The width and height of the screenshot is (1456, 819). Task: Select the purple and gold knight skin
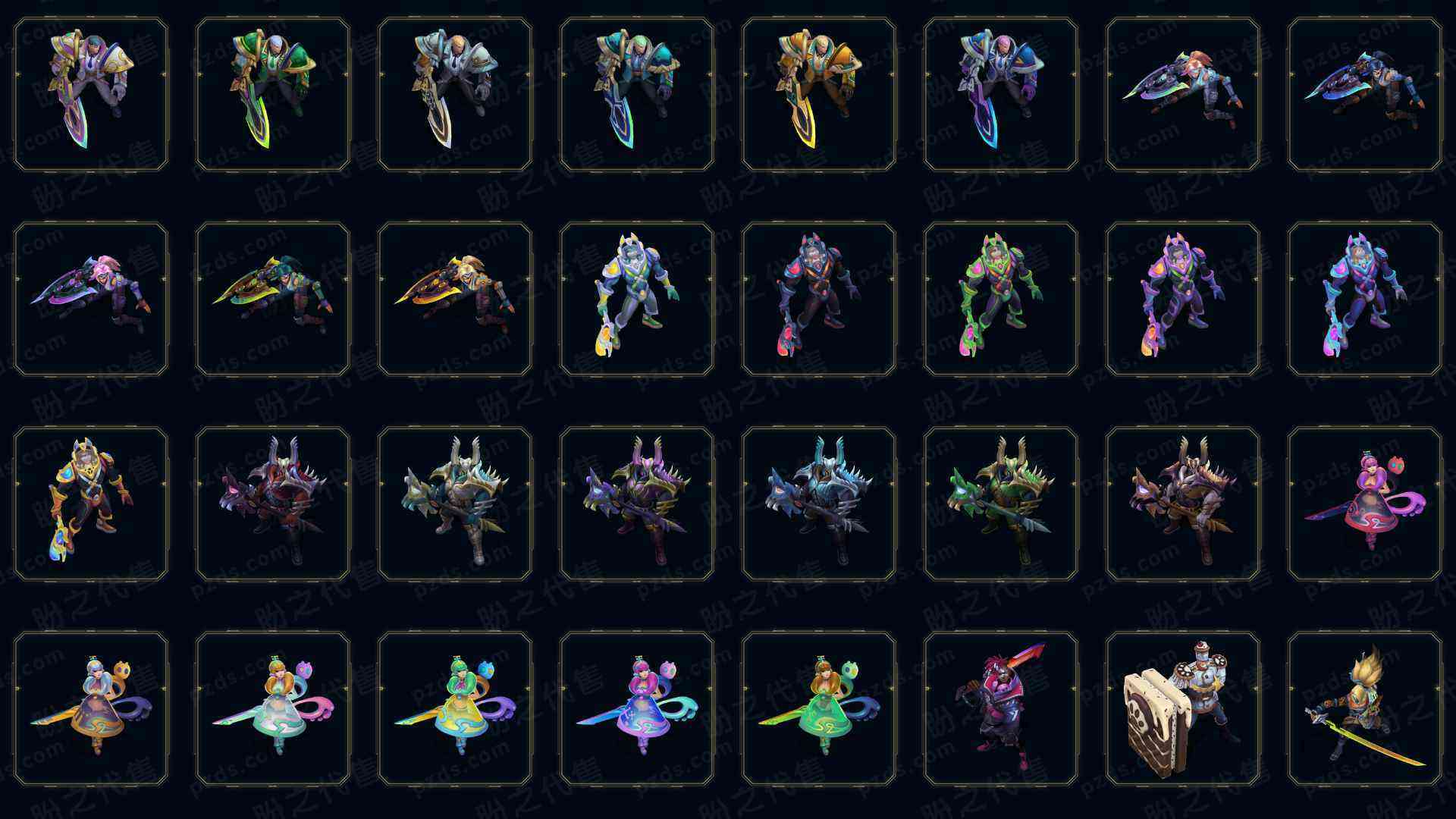[x=91, y=95]
